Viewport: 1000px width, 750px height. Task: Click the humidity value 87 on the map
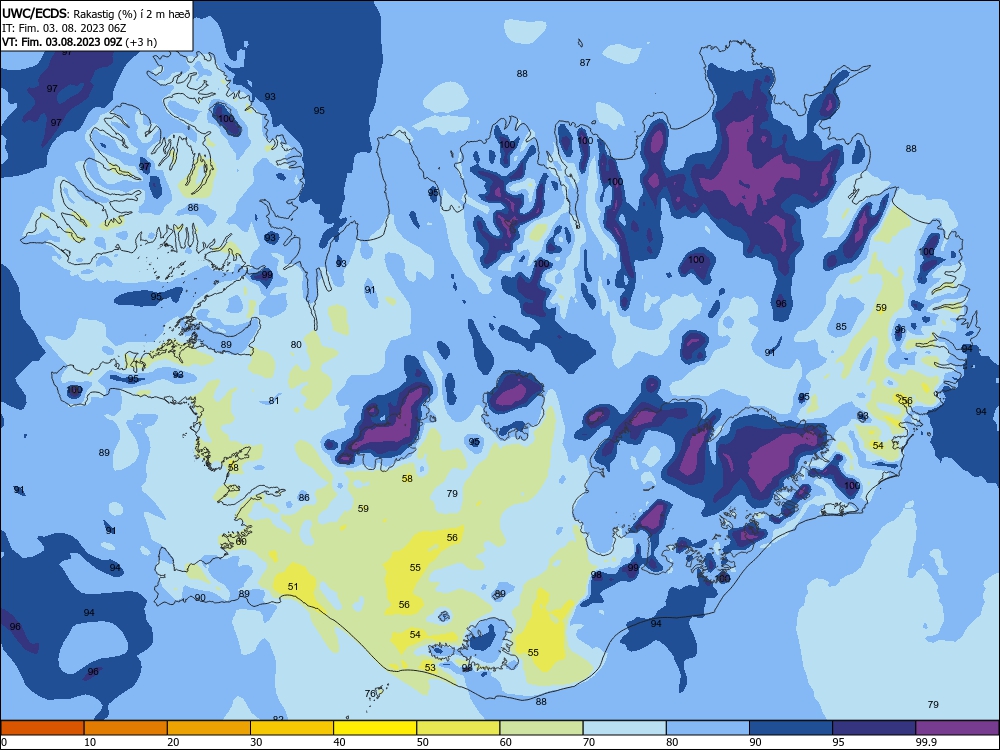click(x=585, y=62)
